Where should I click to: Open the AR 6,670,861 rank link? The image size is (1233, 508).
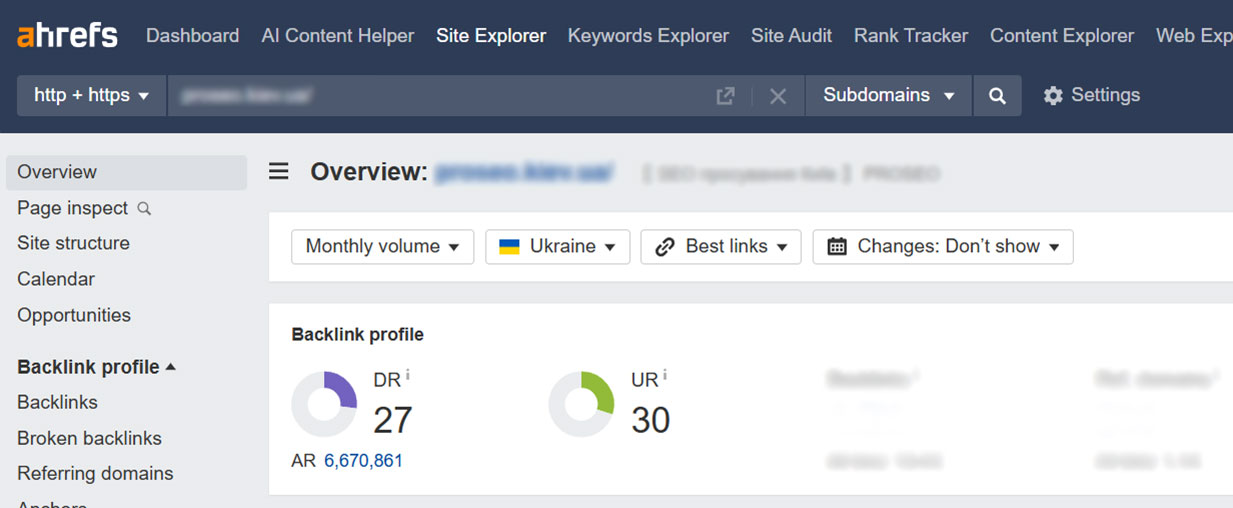(x=363, y=461)
